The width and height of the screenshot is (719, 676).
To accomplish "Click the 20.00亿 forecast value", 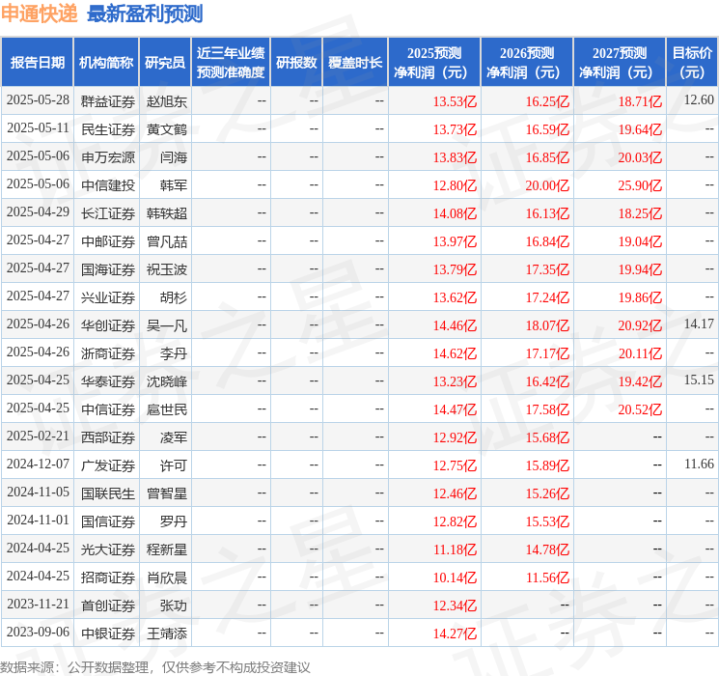I will 547,185.
